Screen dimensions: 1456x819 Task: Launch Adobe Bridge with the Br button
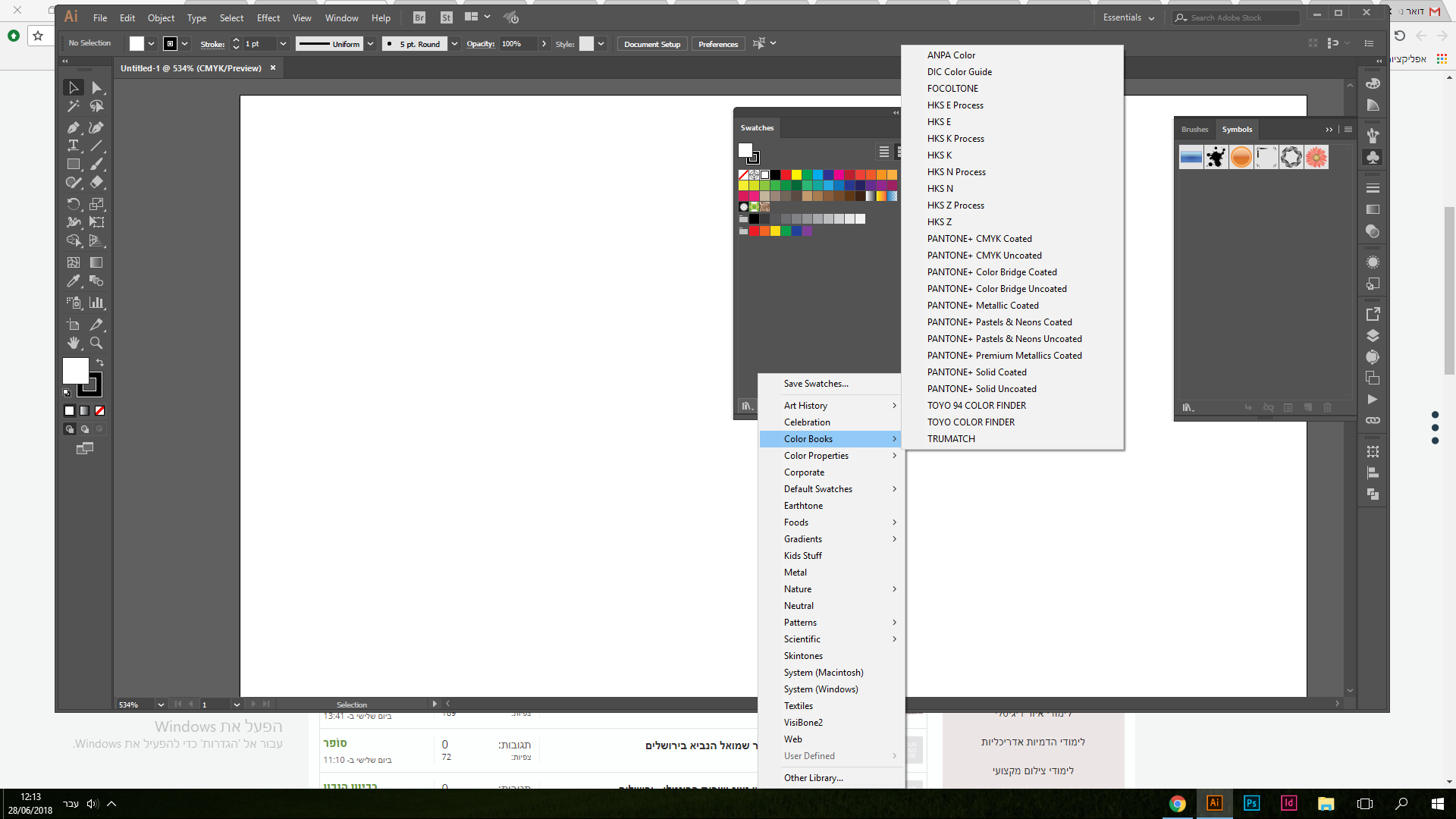click(x=419, y=17)
